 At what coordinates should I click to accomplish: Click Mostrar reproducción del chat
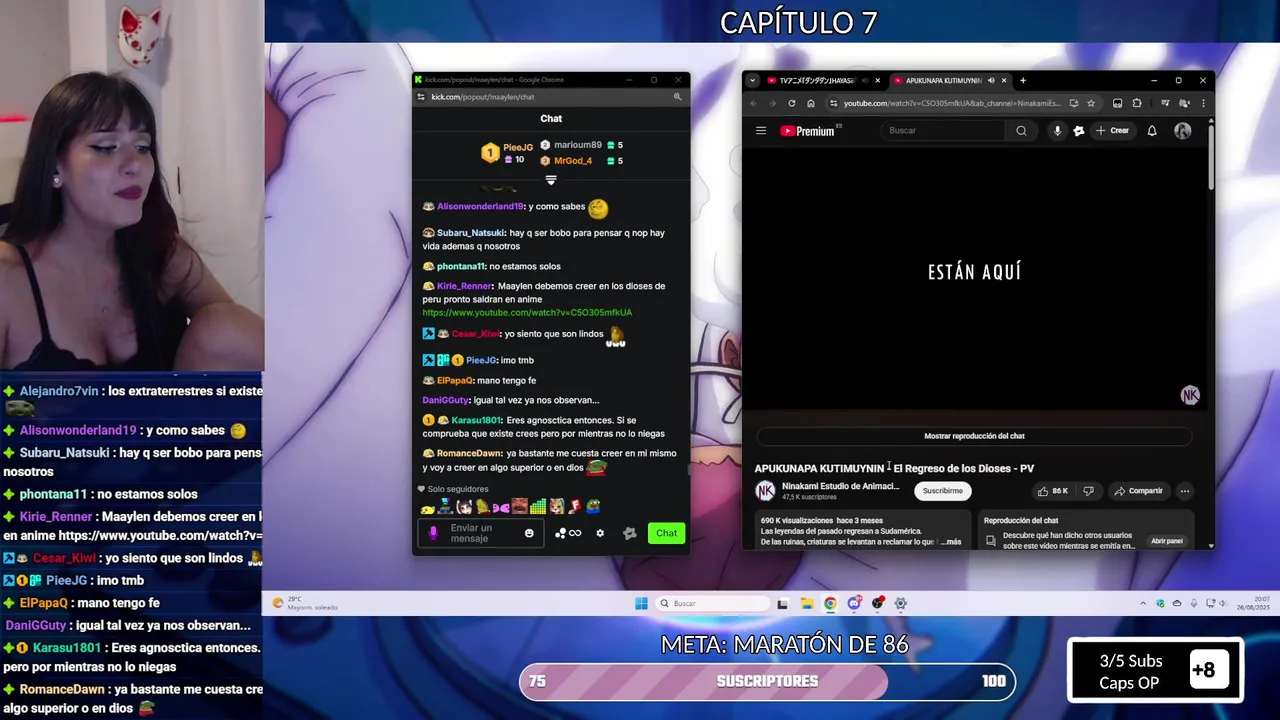coord(974,436)
